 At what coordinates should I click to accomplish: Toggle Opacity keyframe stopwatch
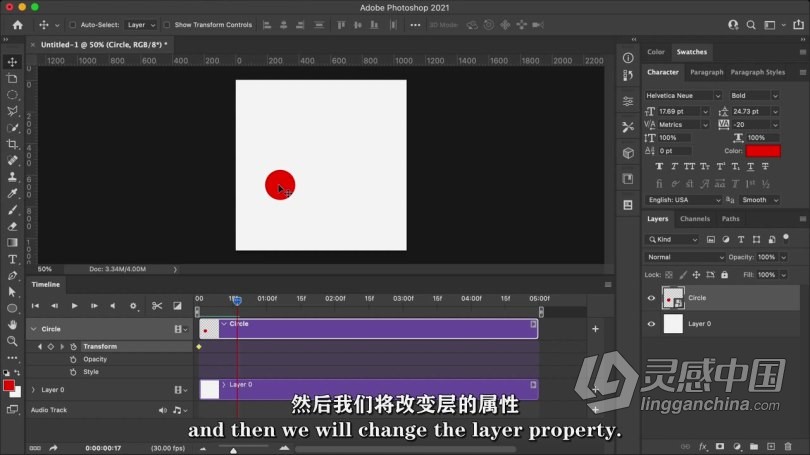pyautogui.click(x=73, y=359)
